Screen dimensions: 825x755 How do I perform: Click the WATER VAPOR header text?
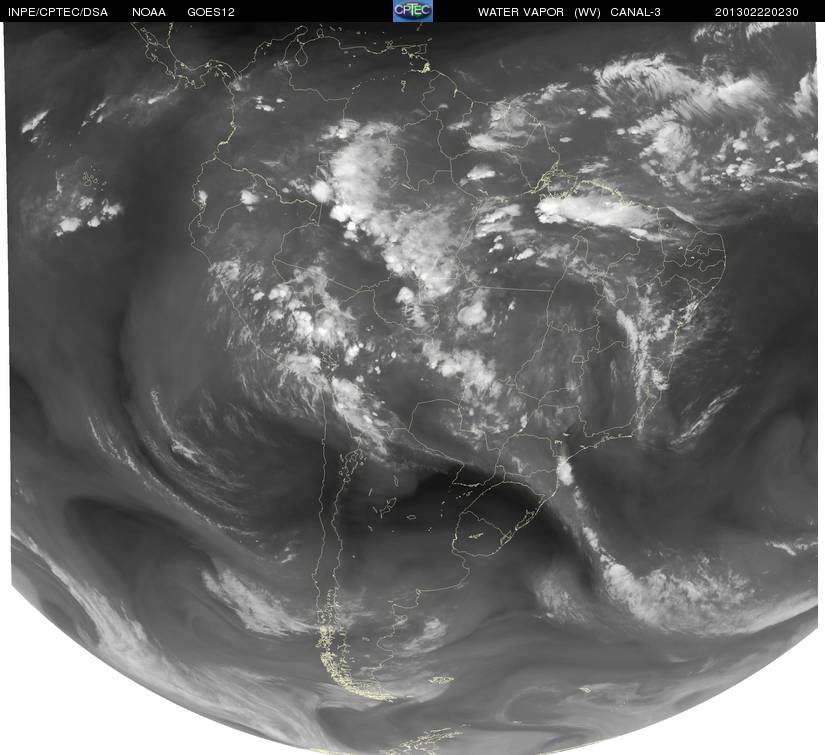(x=520, y=12)
